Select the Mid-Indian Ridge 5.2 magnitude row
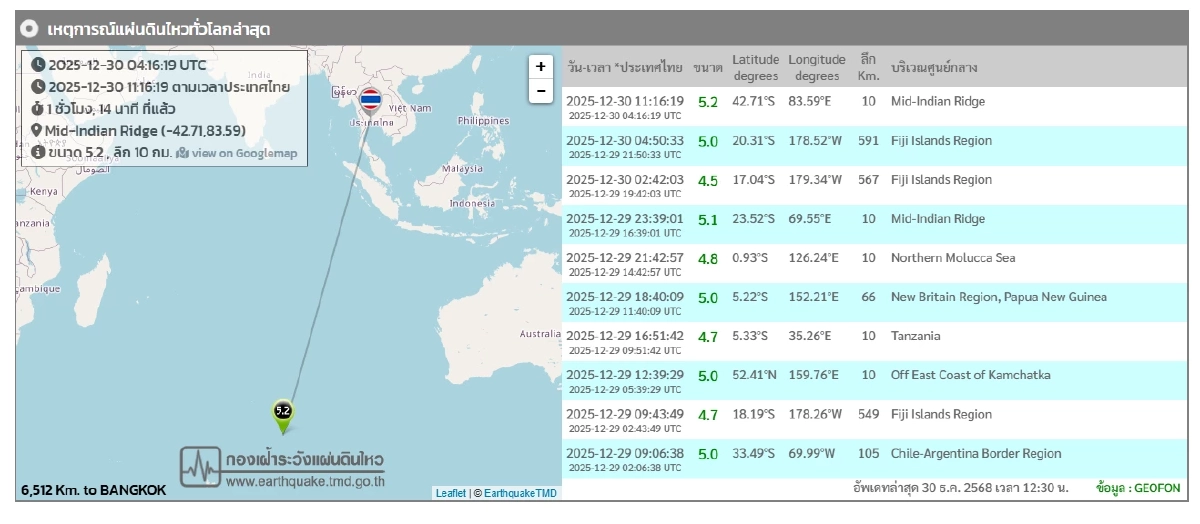The image size is (1200, 524). tap(860, 102)
